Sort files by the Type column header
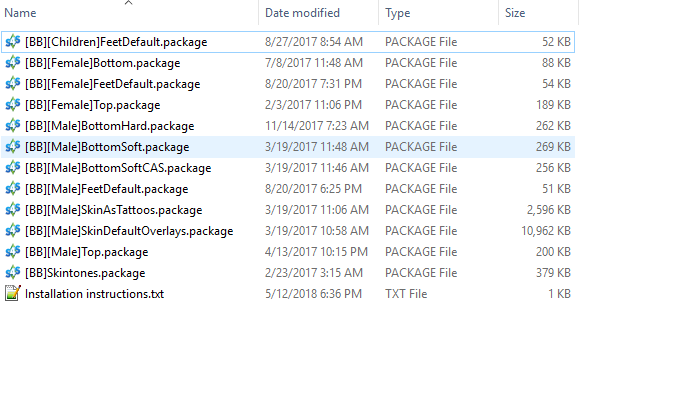 (398, 13)
